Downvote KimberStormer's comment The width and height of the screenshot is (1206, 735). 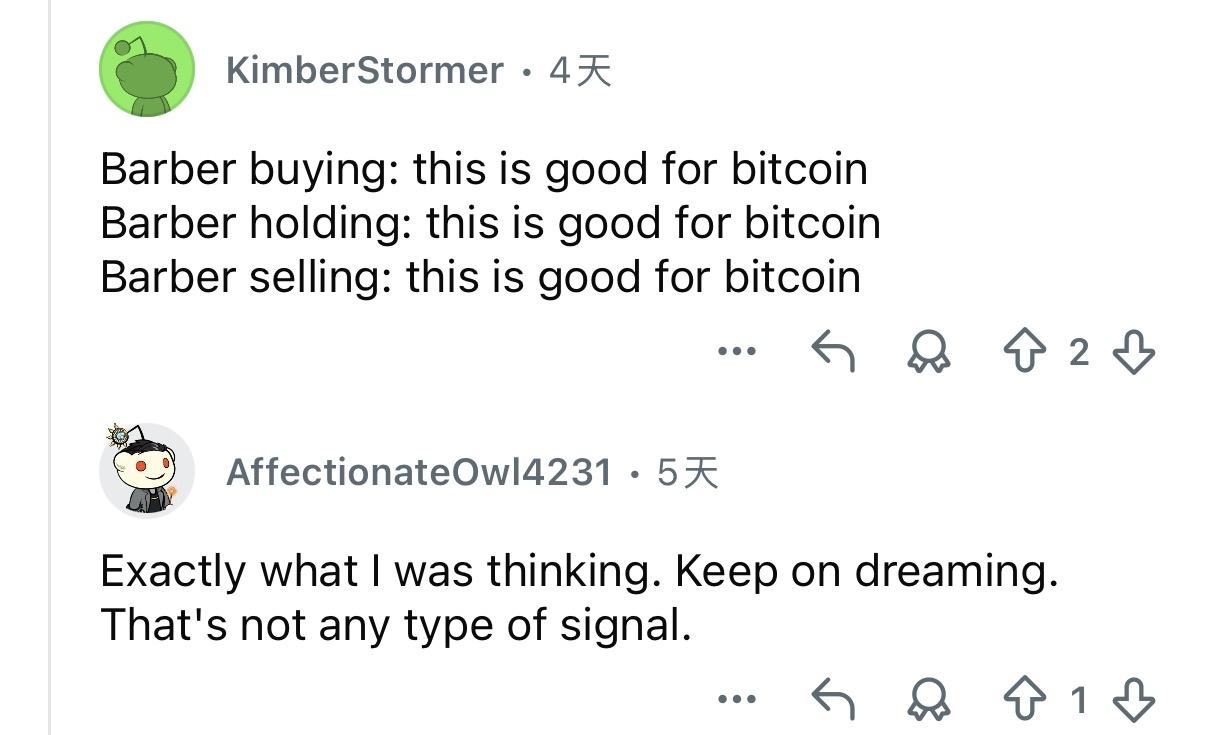pyautogui.click(x=1132, y=352)
